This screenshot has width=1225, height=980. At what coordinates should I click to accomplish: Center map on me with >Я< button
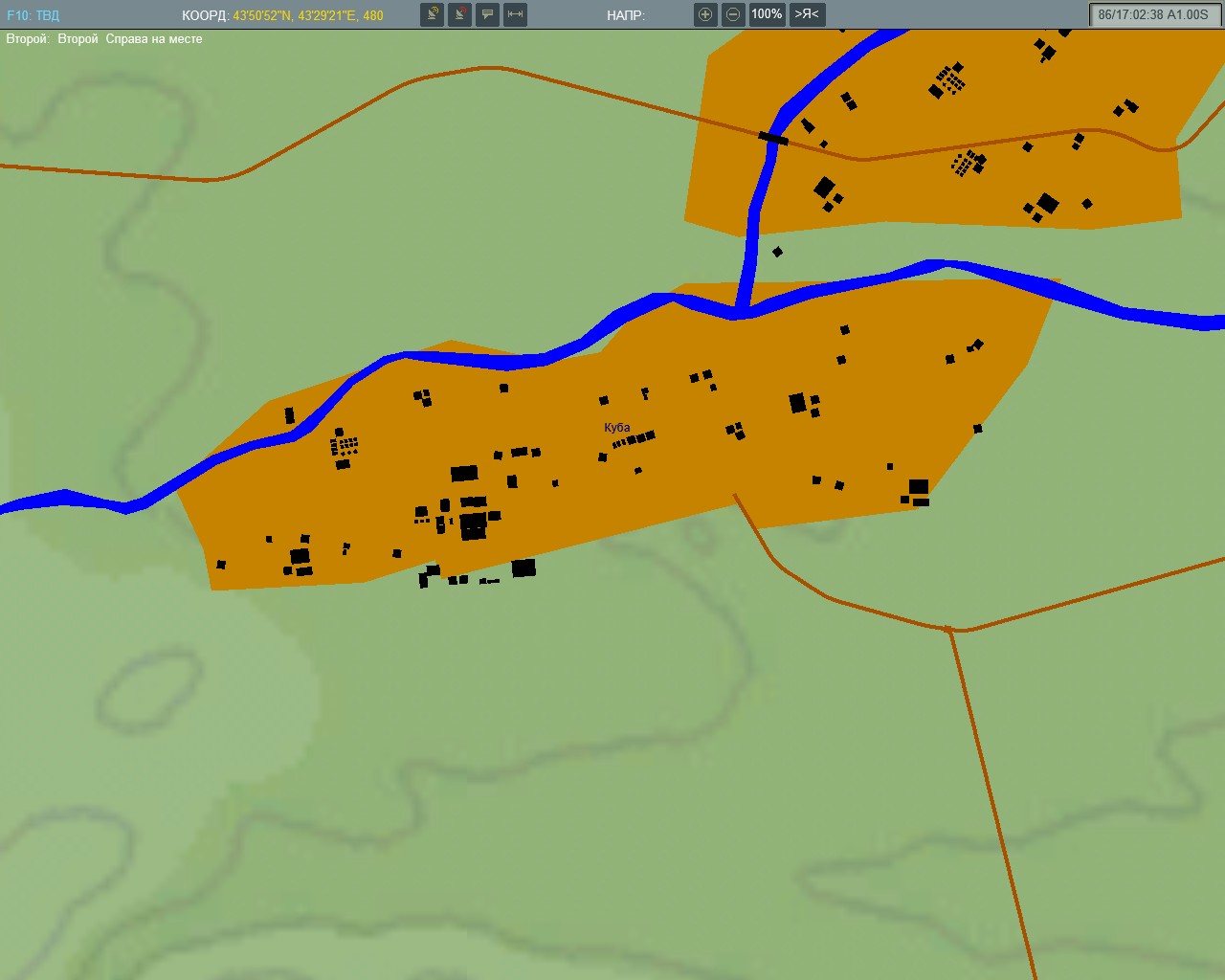click(x=807, y=14)
